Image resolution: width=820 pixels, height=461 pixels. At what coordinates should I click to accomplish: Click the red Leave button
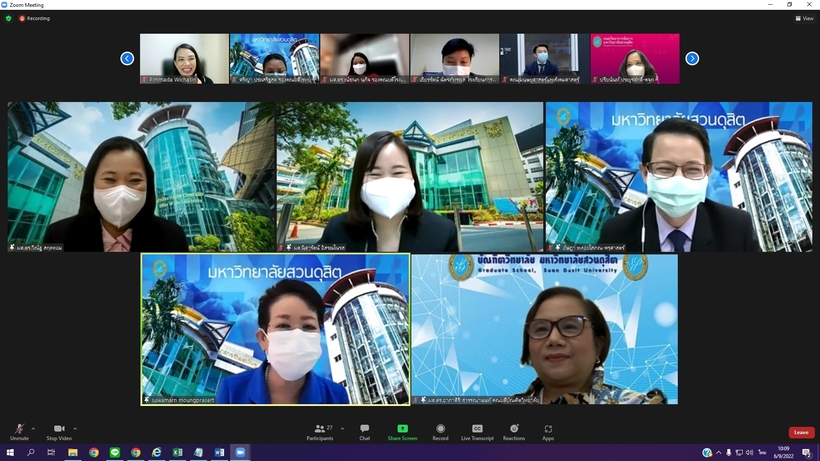pos(801,432)
